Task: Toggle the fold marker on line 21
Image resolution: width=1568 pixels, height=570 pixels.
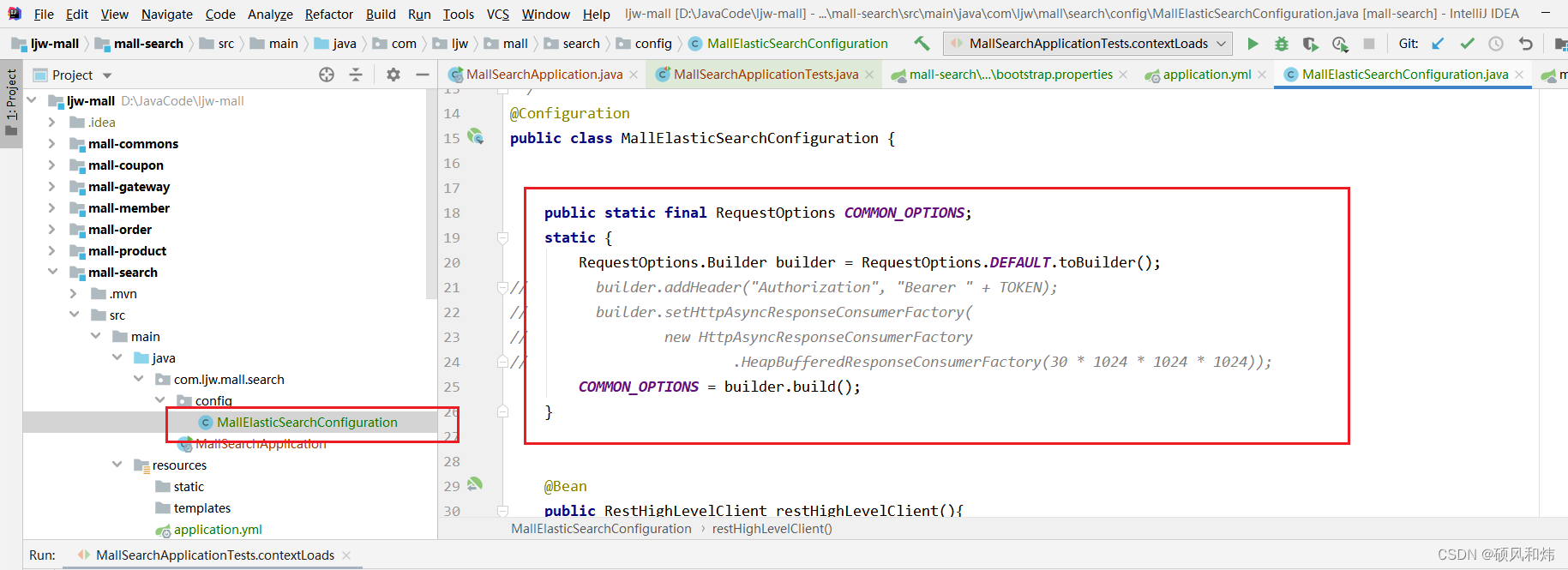Action: pyautogui.click(x=503, y=287)
